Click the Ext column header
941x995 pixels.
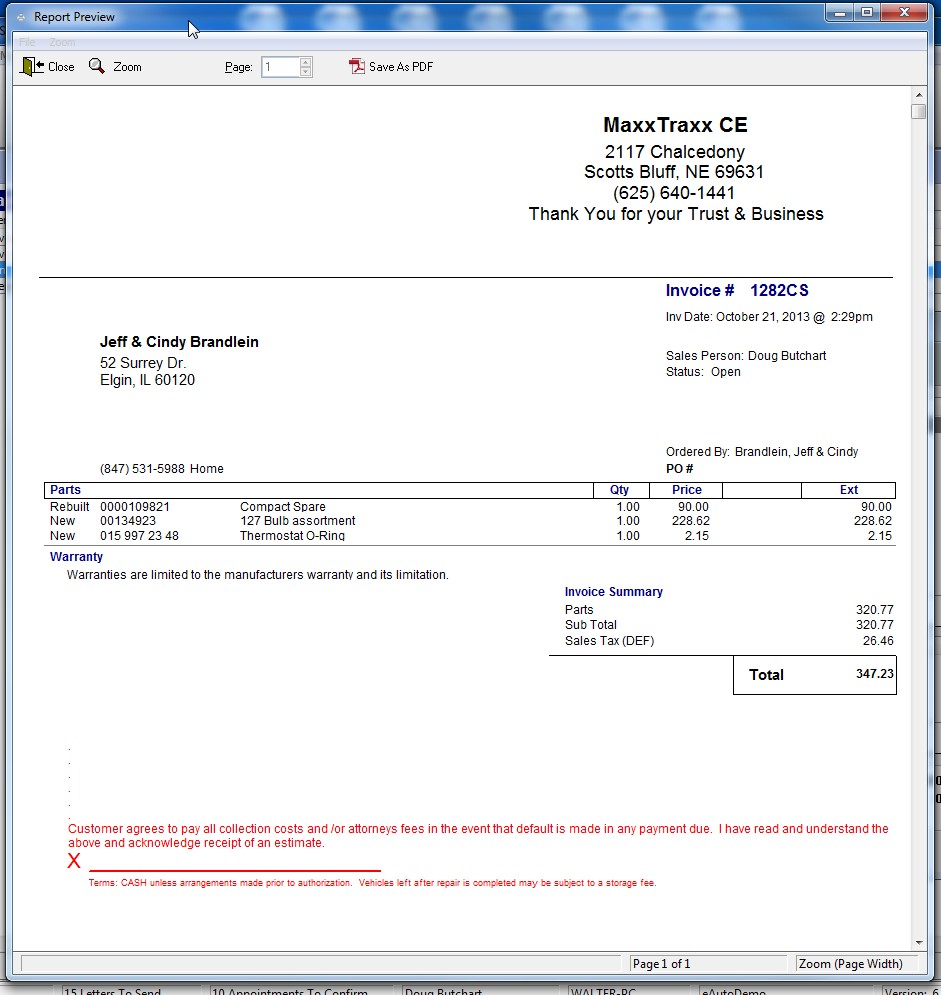click(x=848, y=490)
